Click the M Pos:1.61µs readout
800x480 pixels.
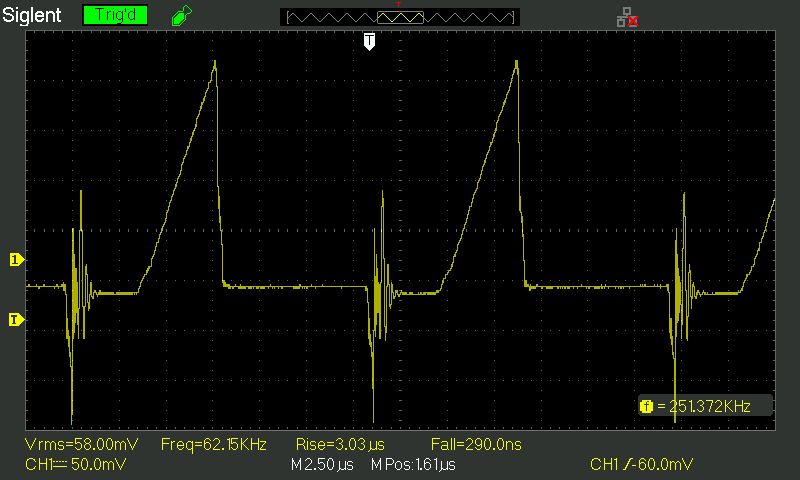[413, 464]
